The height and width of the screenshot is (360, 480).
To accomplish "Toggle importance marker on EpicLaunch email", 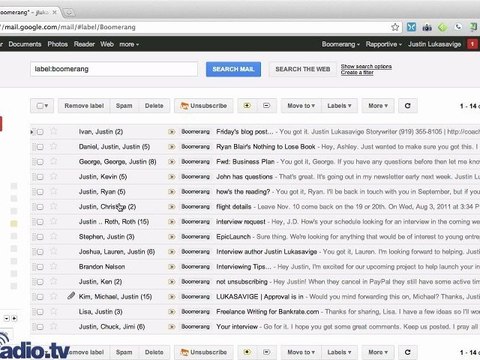I will [172, 237].
